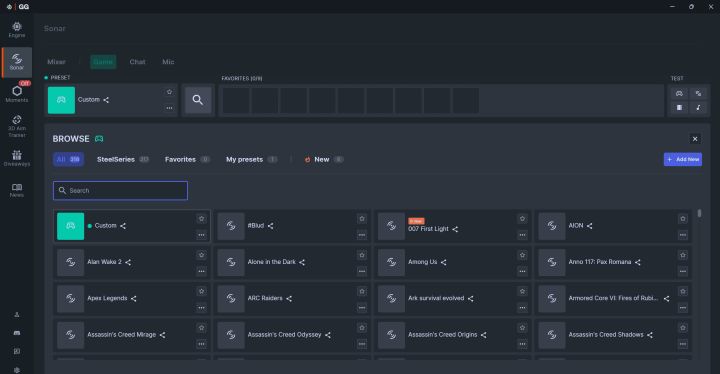Filter presets by Favorites
Viewport: 720px width, 374px height.
[x=187, y=159]
